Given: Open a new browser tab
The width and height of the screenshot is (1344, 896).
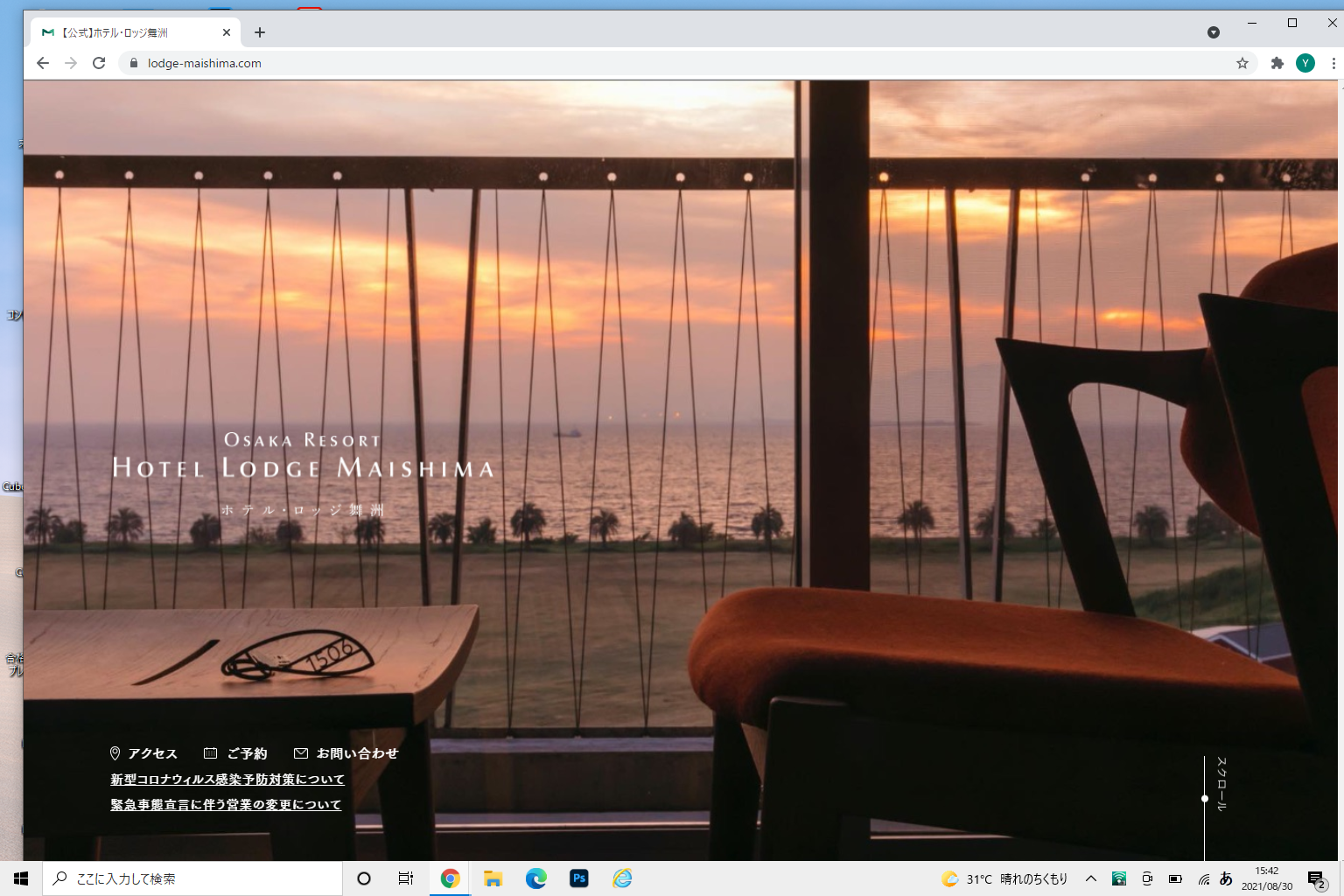Looking at the screenshot, I should pyautogui.click(x=260, y=32).
